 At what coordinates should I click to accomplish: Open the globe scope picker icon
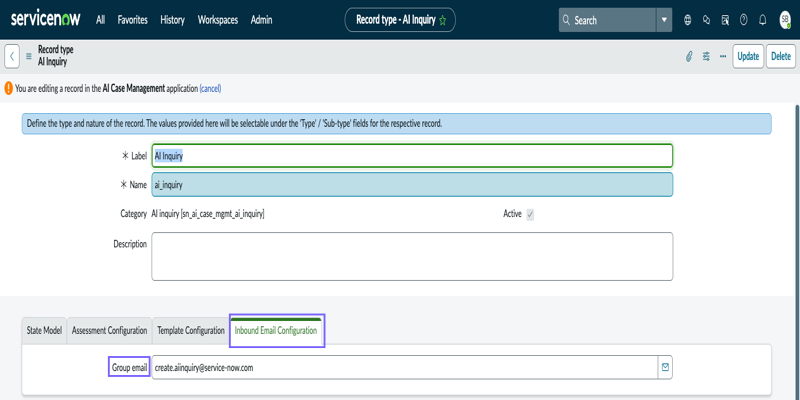(688, 20)
